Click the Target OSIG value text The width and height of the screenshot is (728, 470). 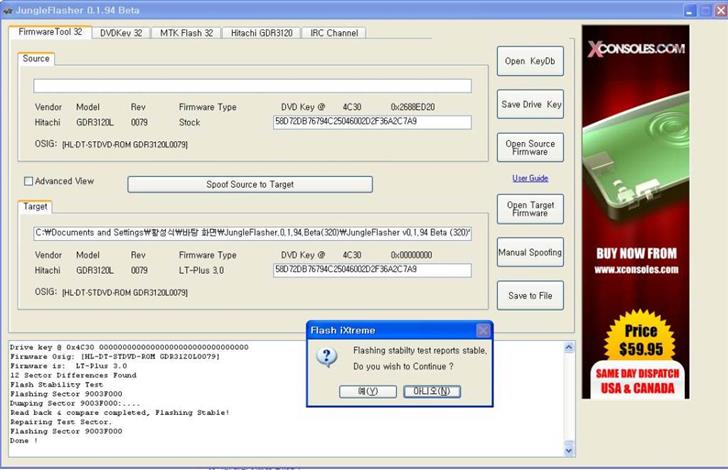125,293
